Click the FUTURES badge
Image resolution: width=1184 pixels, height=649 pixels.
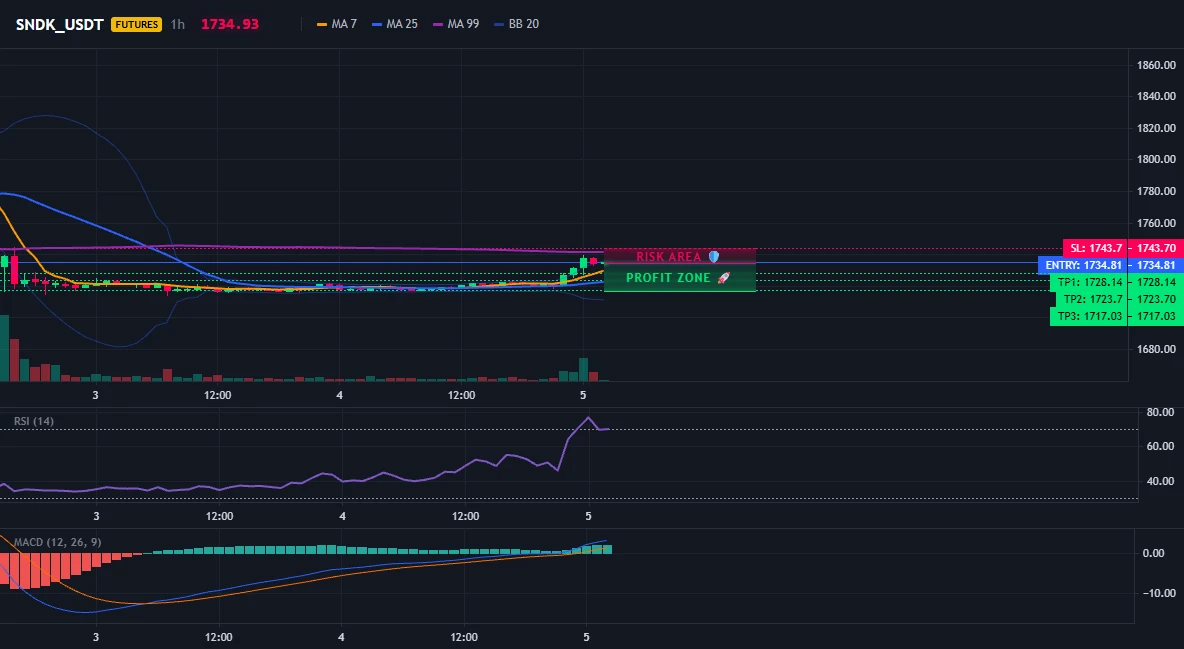tap(137, 24)
